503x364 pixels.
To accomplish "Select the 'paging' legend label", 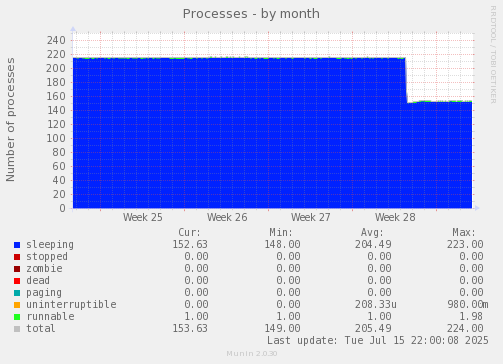I will click(x=44, y=293).
